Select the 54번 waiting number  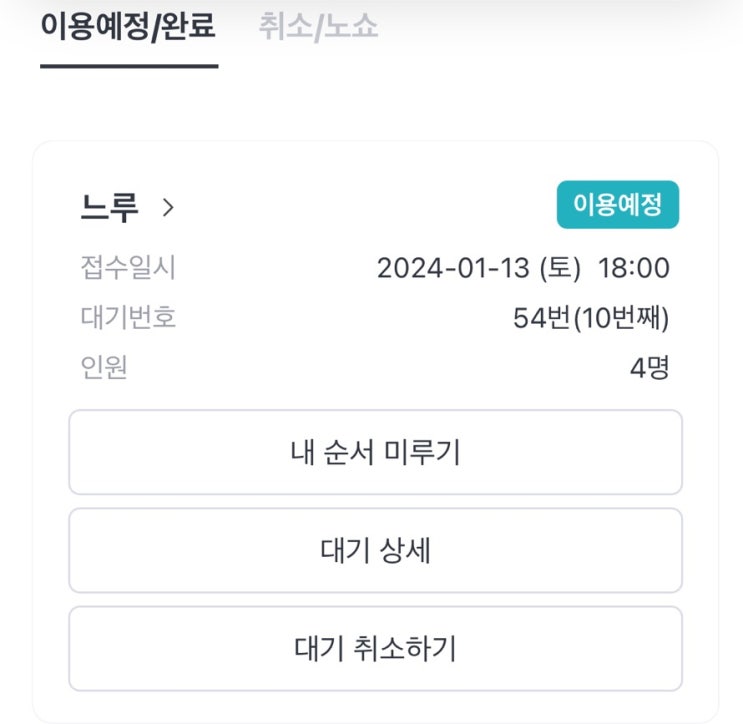click(541, 319)
